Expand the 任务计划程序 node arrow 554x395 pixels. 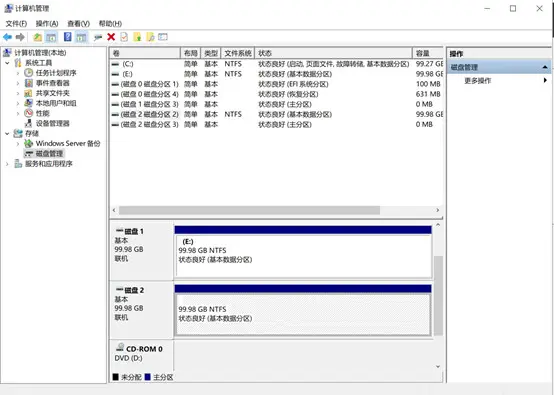pos(18,73)
